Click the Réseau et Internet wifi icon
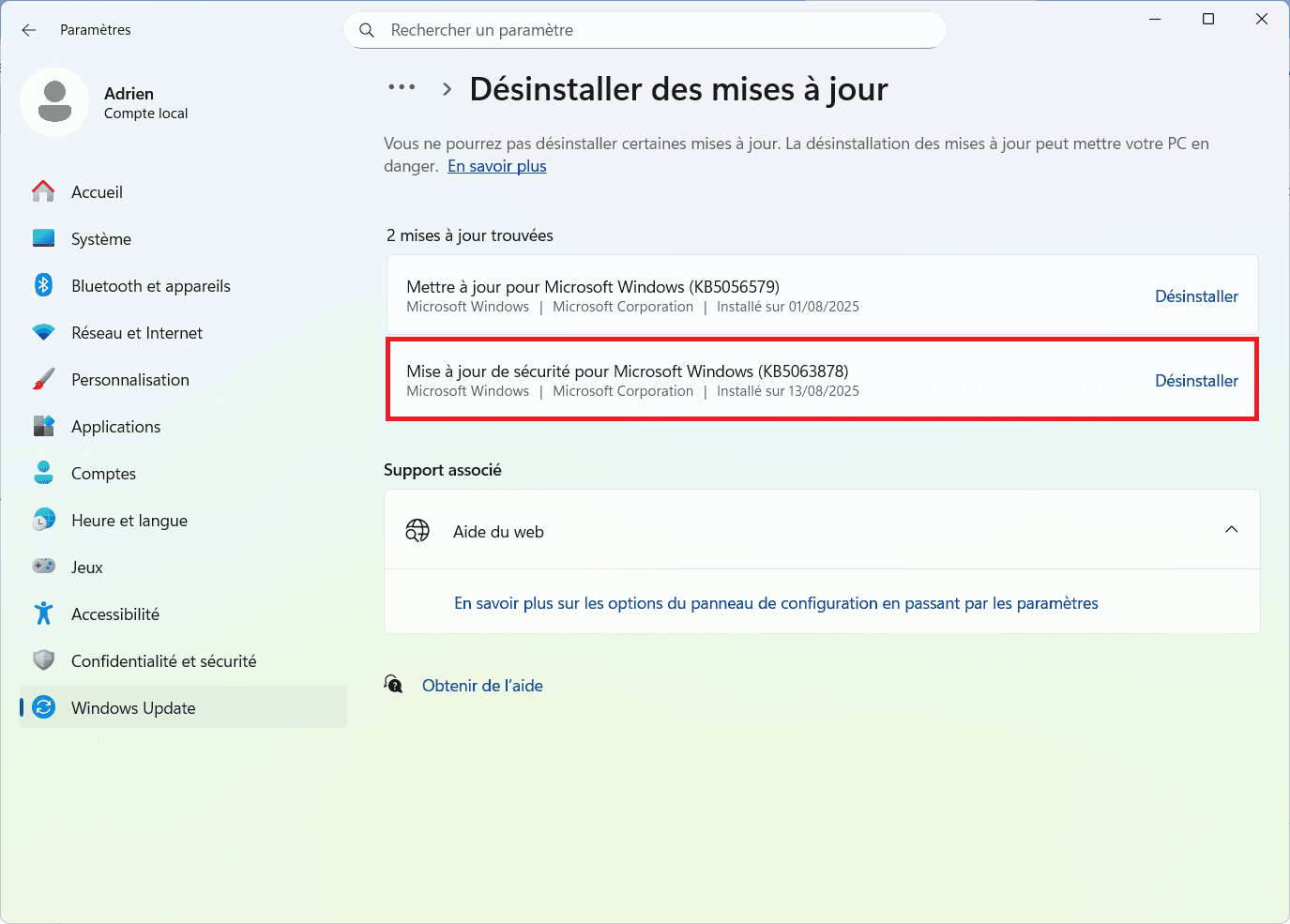The height and width of the screenshot is (924, 1290). 43,332
